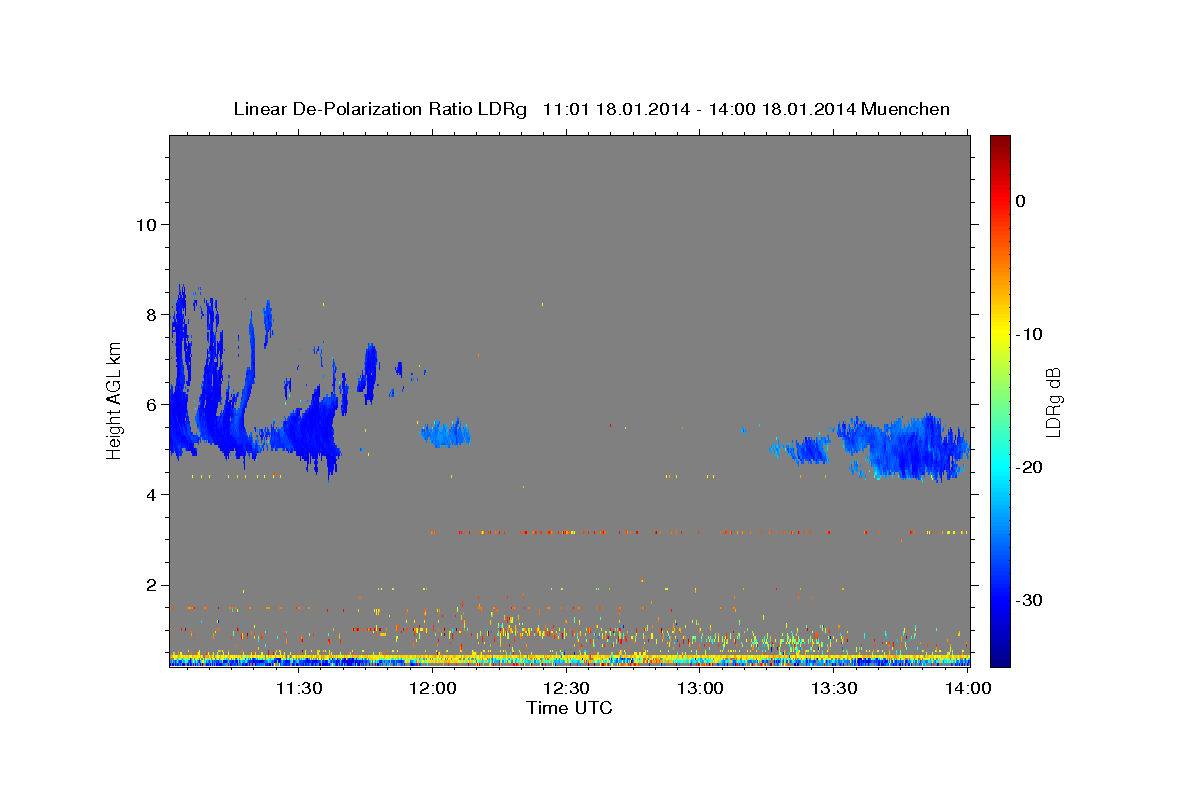
Task: Click the 12:00 time tick label
Action: pyautogui.click(x=433, y=688)
